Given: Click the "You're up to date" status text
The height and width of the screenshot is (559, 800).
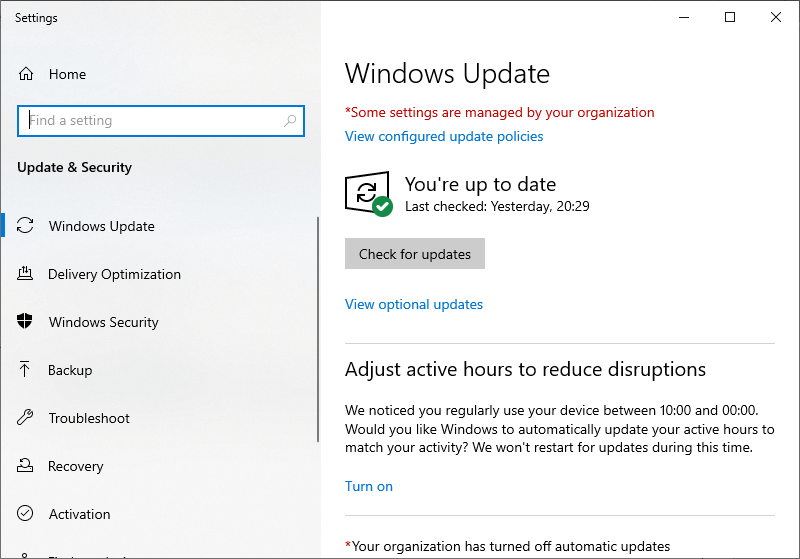Looking at the screenshot, I should (x=481, y=185).
